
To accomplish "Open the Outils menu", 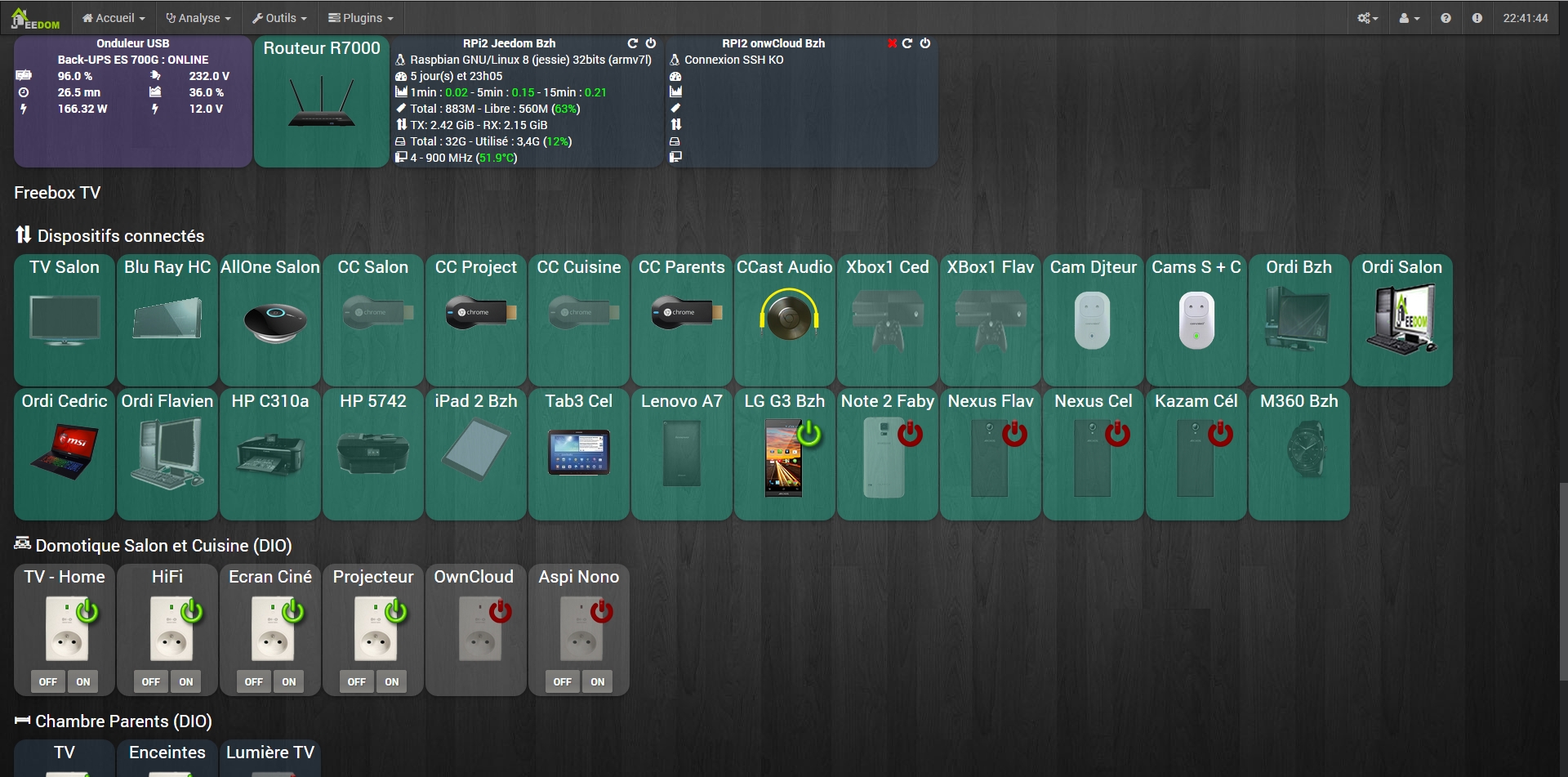I will coord(279,18).
